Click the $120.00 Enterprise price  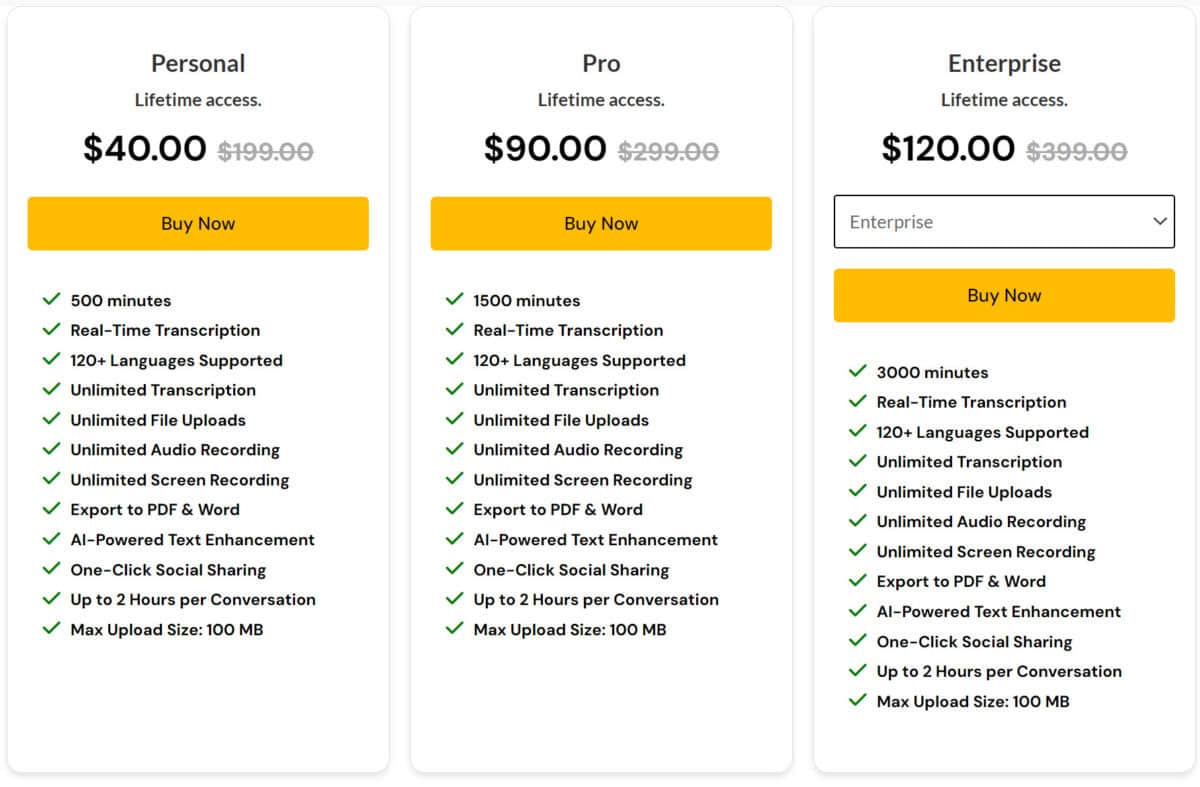948,148
